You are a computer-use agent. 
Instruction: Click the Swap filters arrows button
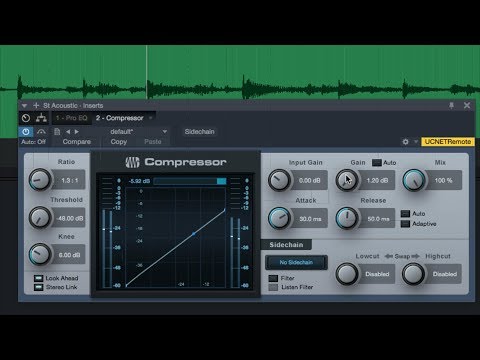[402, 256]
